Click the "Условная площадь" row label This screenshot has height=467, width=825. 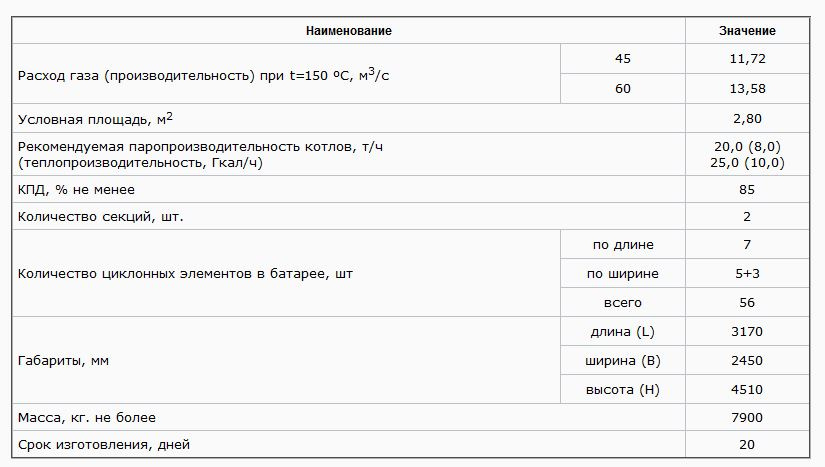[96, 119]
